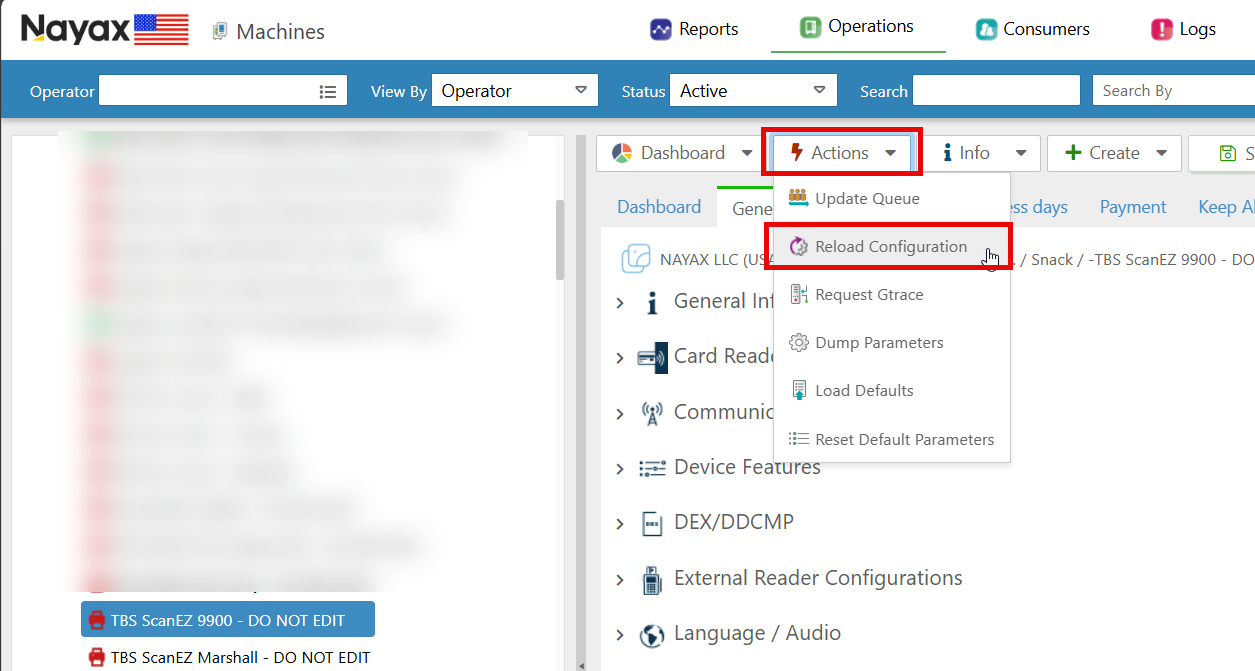
Task: Expand the Language / Audio chevron
Action: coord(620,635)
